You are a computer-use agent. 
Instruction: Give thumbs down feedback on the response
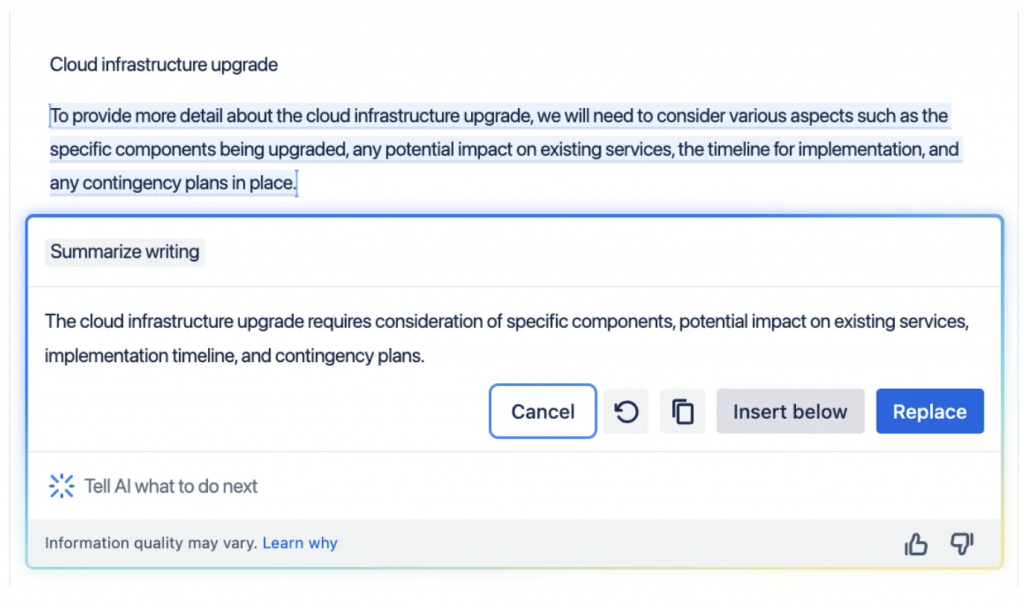(x=961, y=544)
